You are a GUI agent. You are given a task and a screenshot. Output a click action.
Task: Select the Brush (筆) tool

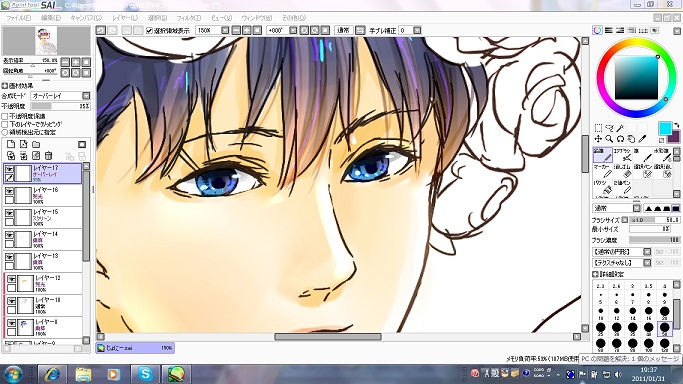coord(642,155)
